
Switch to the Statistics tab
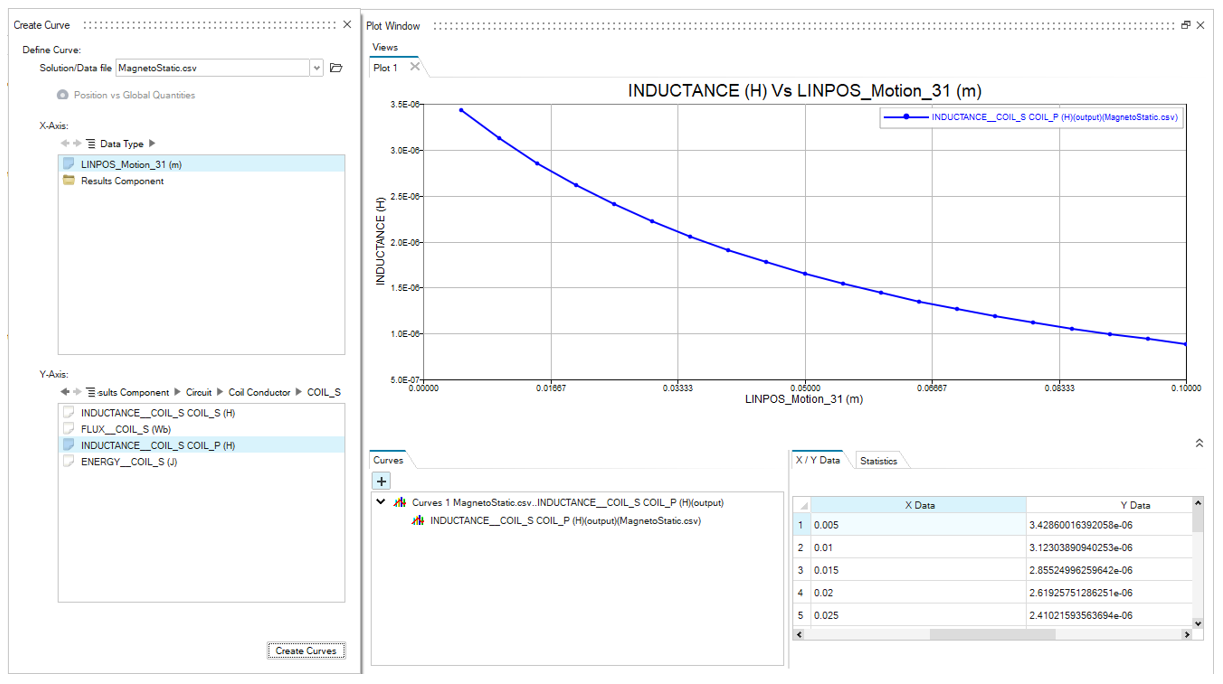click(878, 461)
